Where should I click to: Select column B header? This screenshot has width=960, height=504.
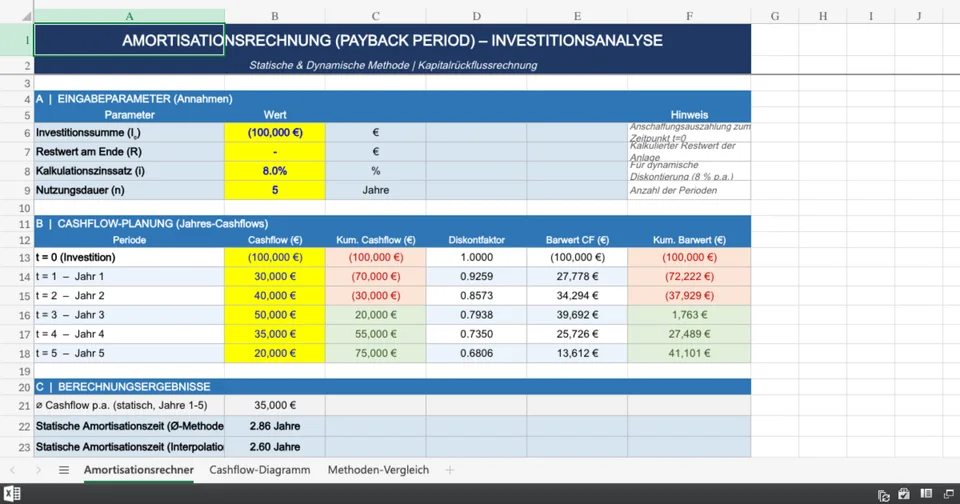[275, 17]
